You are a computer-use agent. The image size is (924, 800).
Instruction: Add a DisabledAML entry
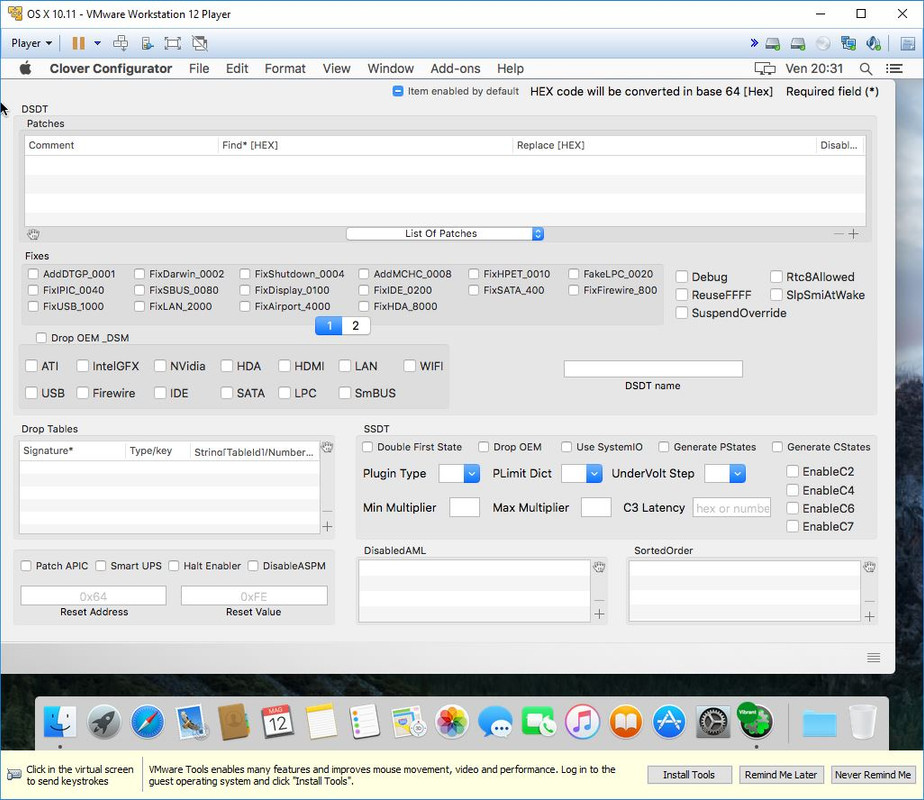[x=599, y=614]
